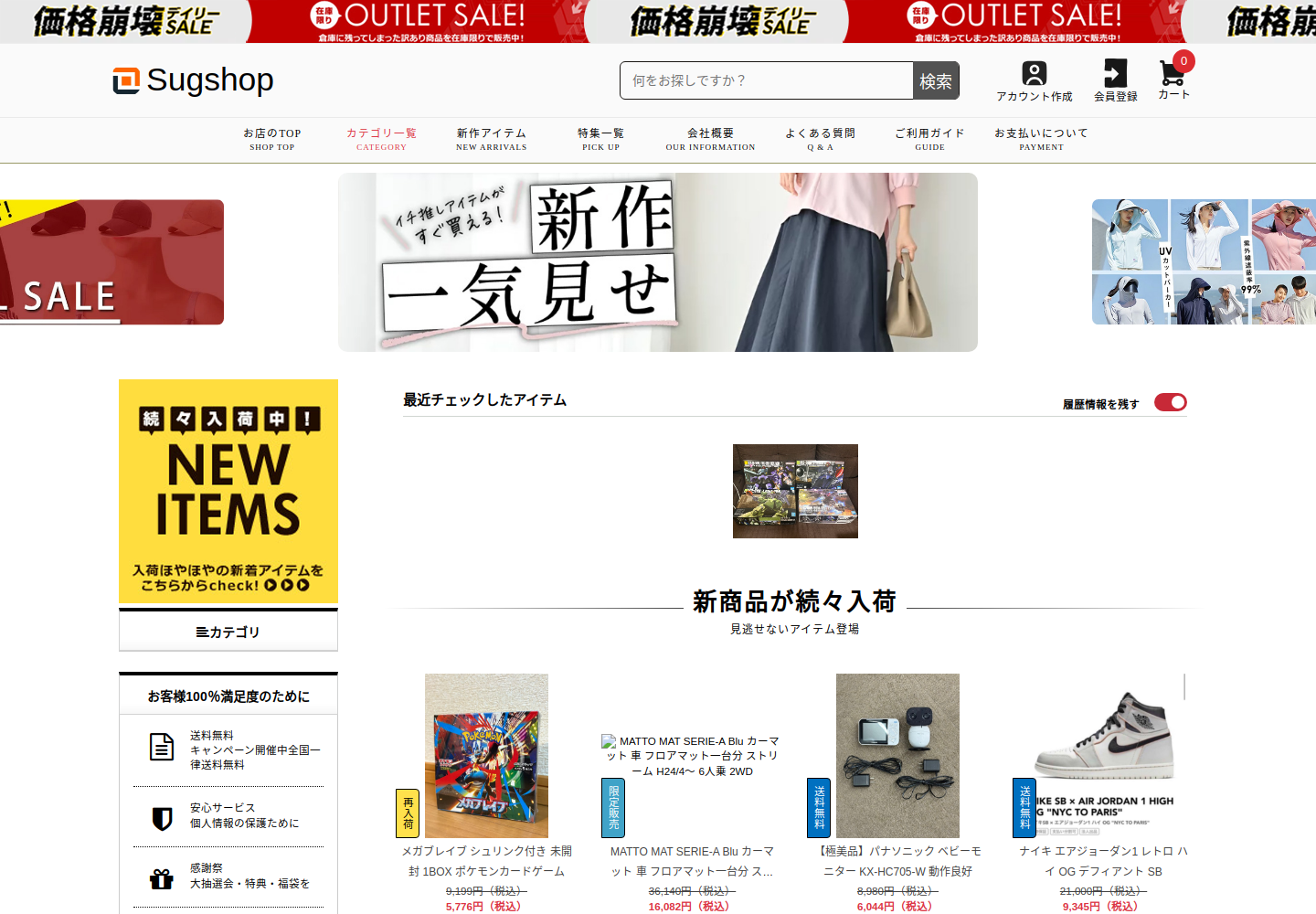The height and width of the screenshot is (914, 1316).
Task: Click the search input field
Action: [767, 80]
